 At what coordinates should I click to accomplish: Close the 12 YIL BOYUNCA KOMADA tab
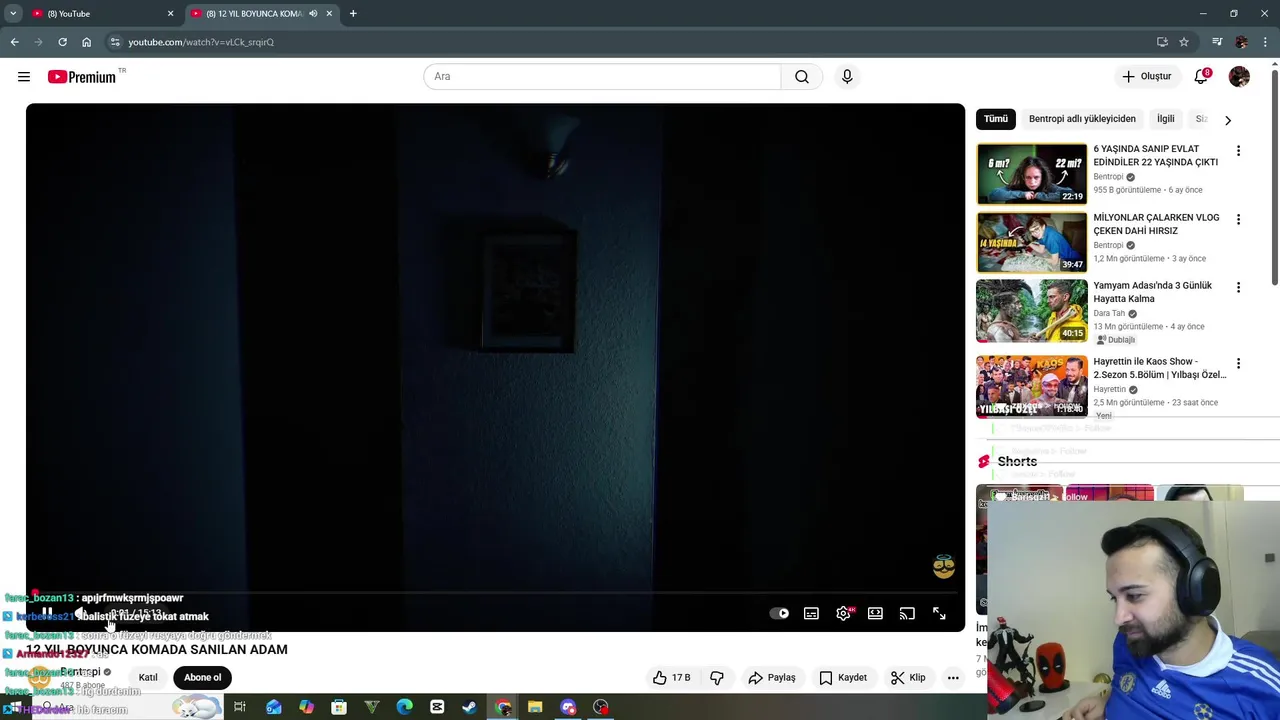(329, 14)
